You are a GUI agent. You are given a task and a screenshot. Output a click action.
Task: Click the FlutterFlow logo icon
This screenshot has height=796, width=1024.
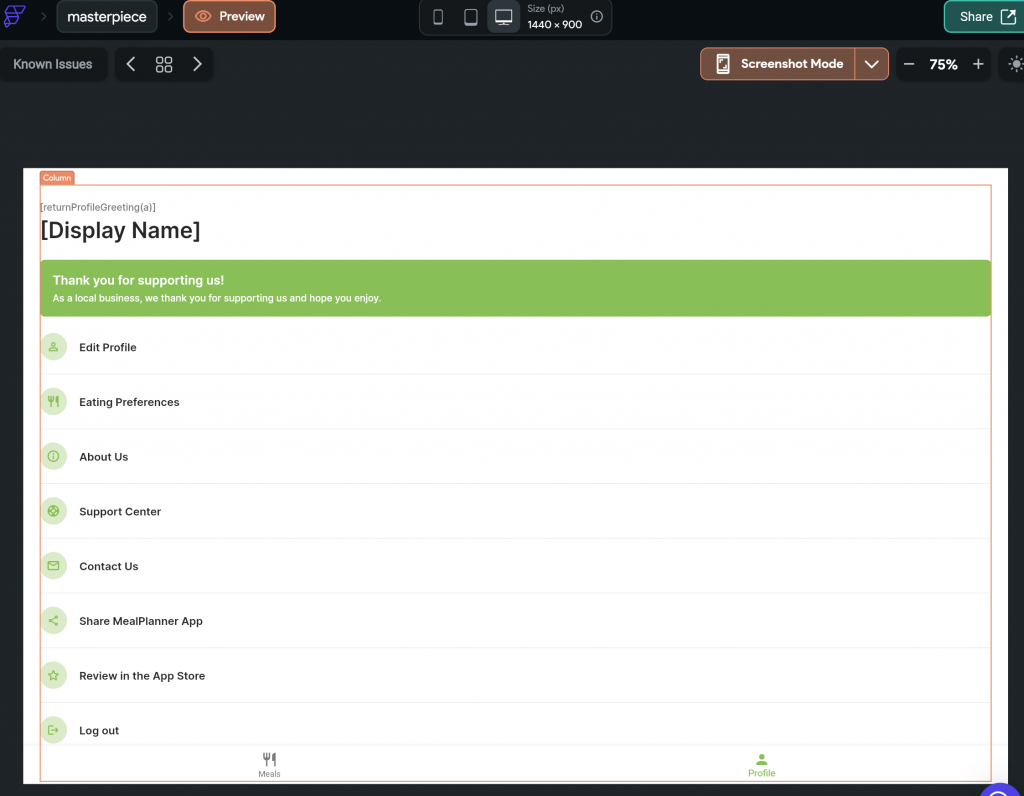pos(14,16)
